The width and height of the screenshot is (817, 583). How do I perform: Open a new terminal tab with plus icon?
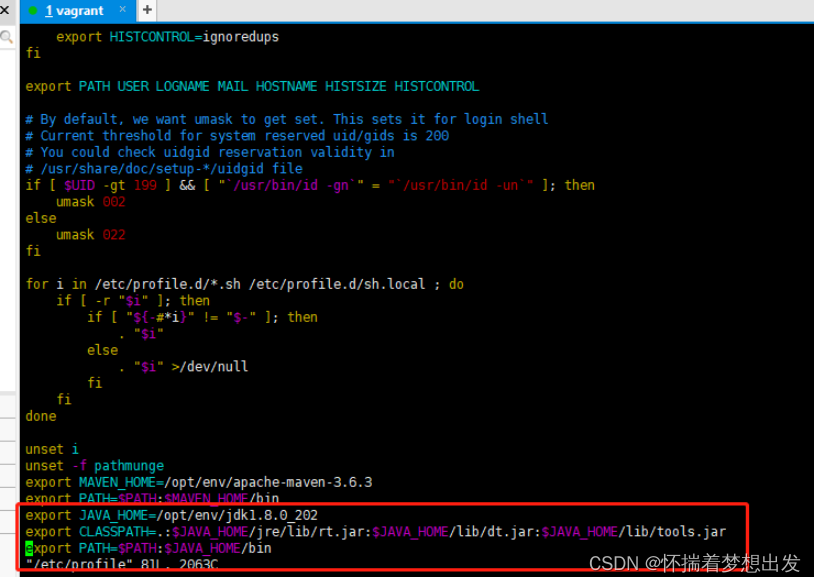(x=146, y=10)
